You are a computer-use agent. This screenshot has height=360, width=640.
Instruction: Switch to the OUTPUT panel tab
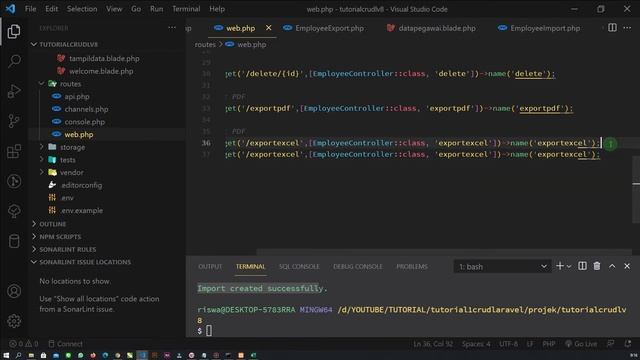pos(210,267)
